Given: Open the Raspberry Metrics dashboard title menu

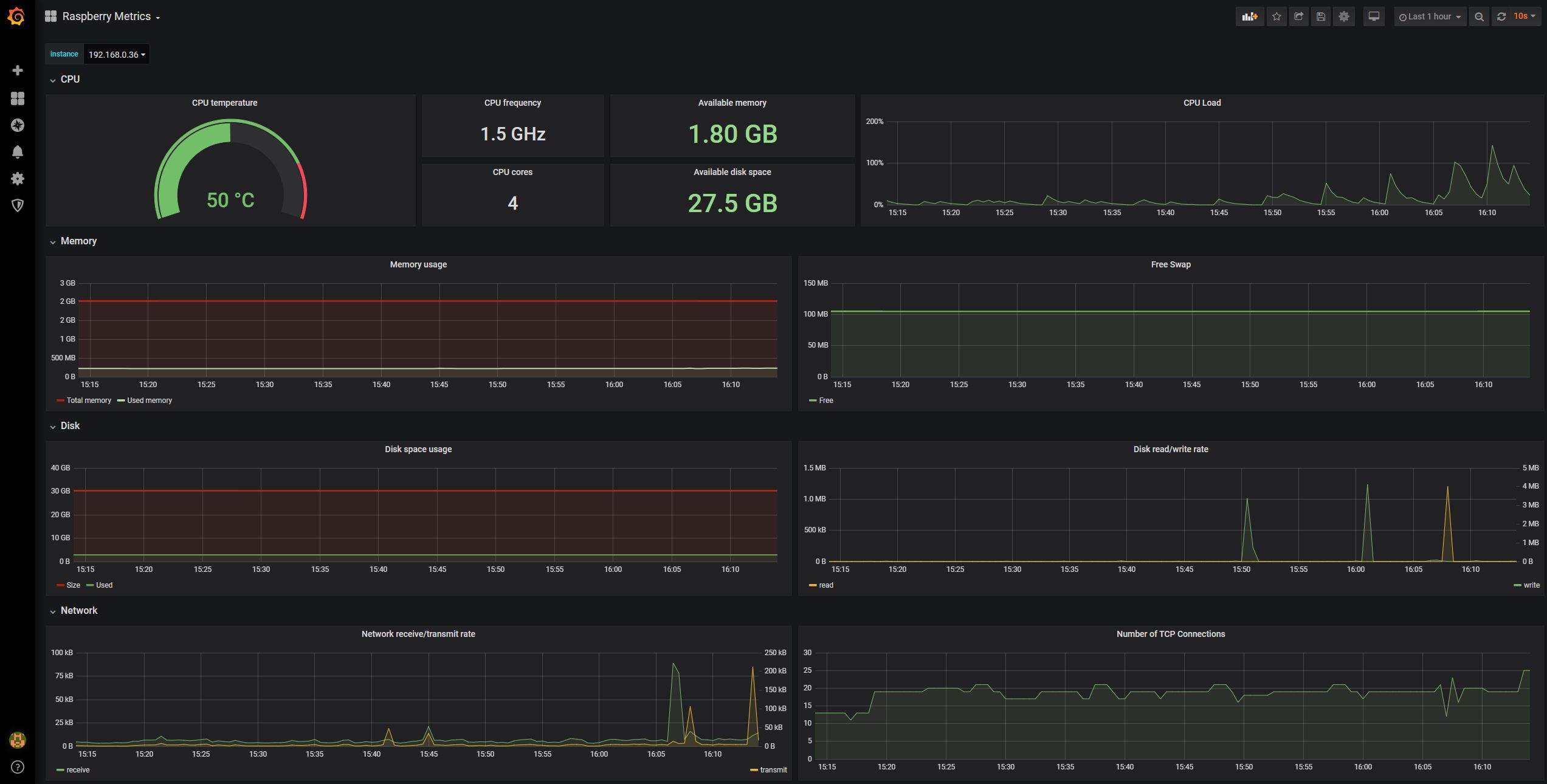Looking at the screenshot, I should click(x=106, y=17).
